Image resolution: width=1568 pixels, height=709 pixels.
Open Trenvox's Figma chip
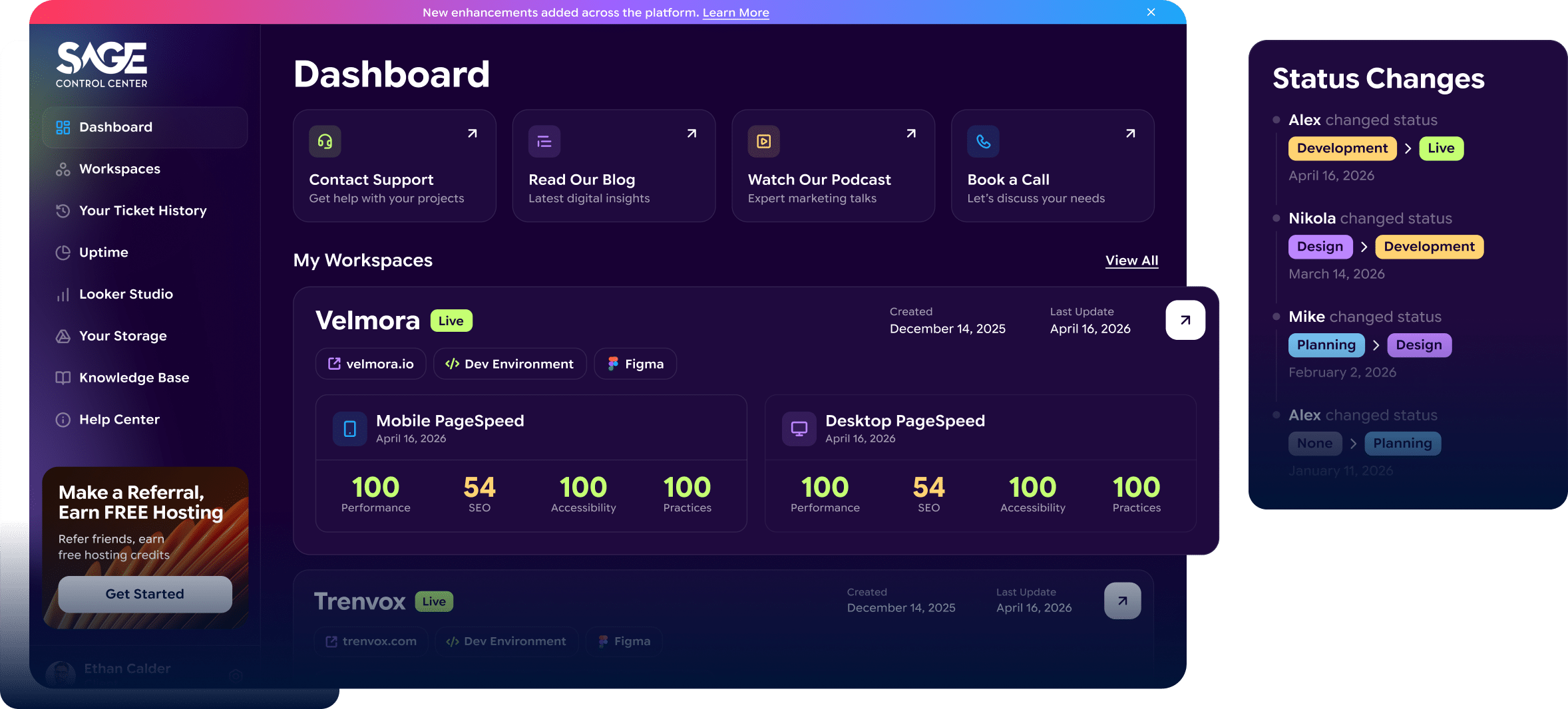pos(624,641)
